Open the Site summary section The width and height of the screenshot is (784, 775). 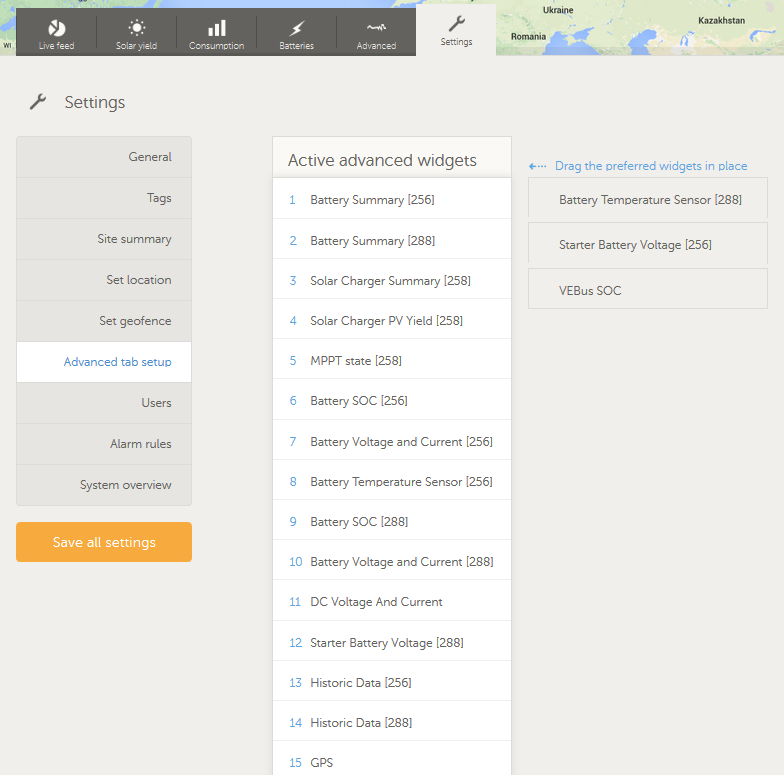click(104, 239)
